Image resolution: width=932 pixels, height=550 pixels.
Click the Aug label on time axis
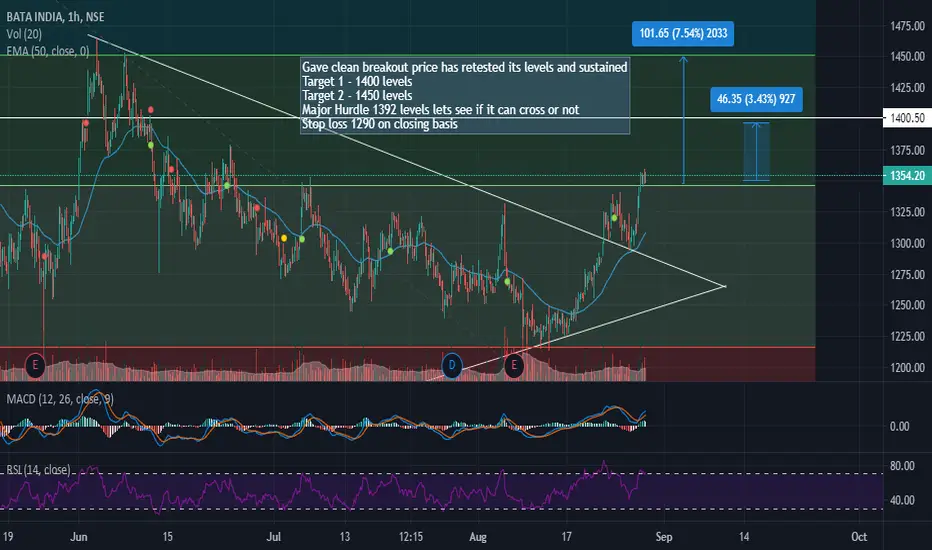tap(478, 537)
